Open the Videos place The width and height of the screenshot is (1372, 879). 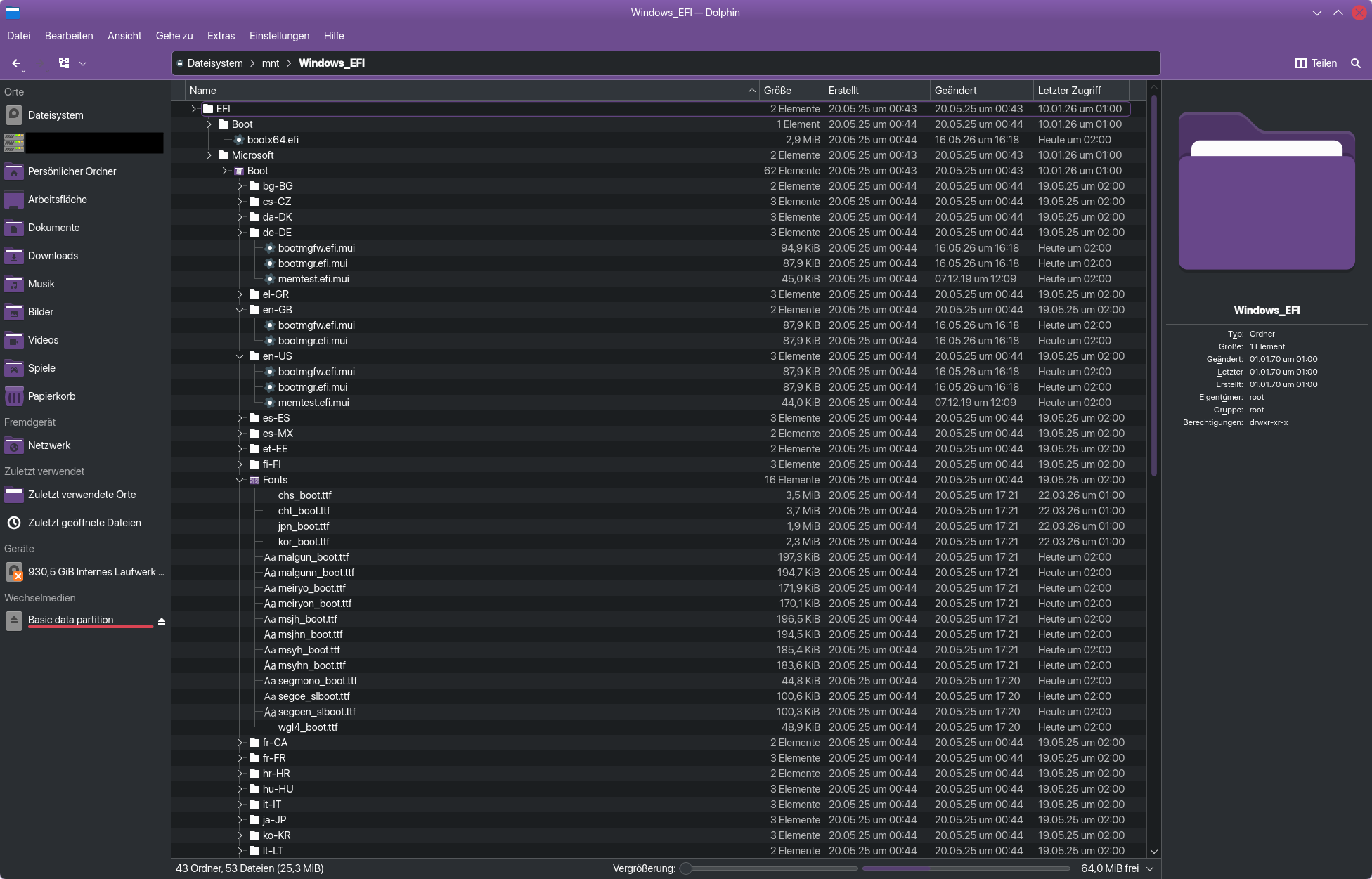point(84,340)
